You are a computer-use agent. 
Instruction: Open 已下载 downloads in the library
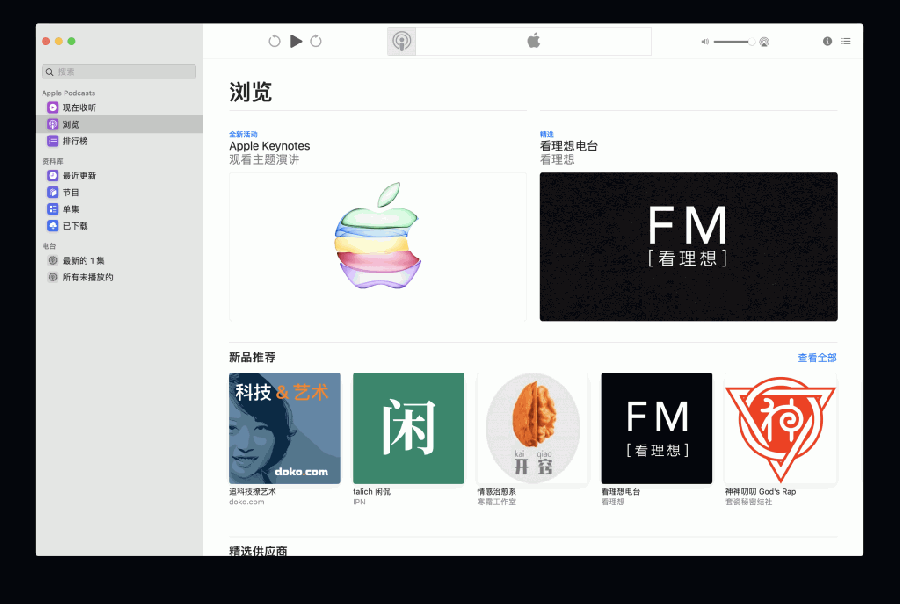(119, 226)
